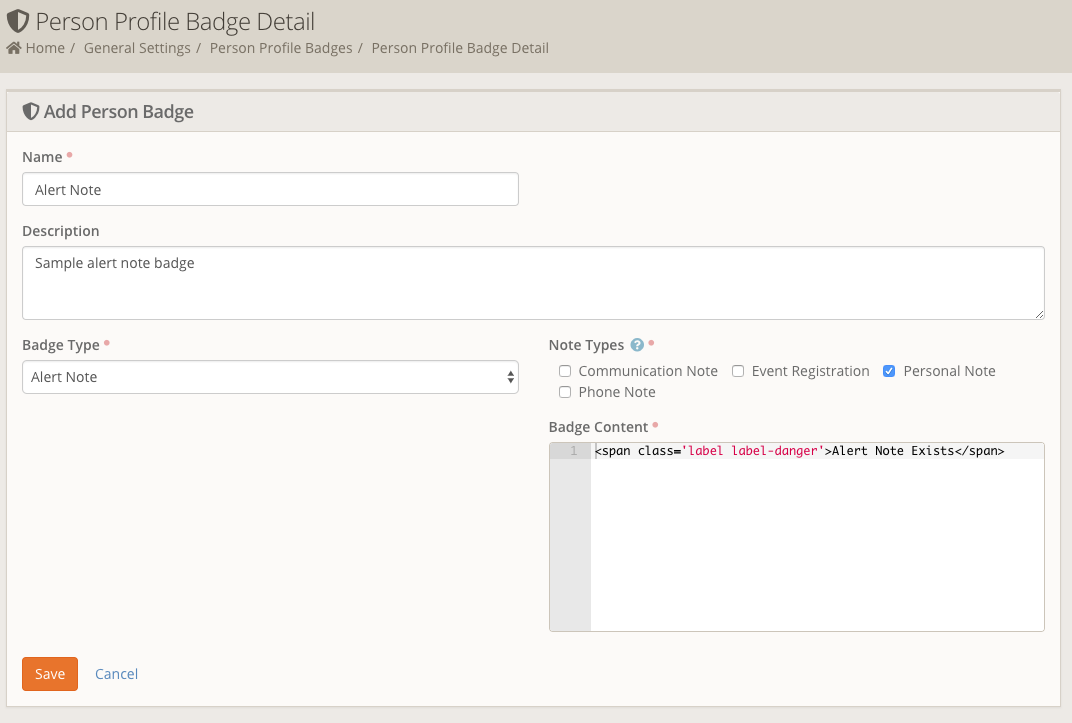The image size is (1072, 723).
Task: Navigate to Person Profile Badges breadcrumb
Action: pos(280,48)
